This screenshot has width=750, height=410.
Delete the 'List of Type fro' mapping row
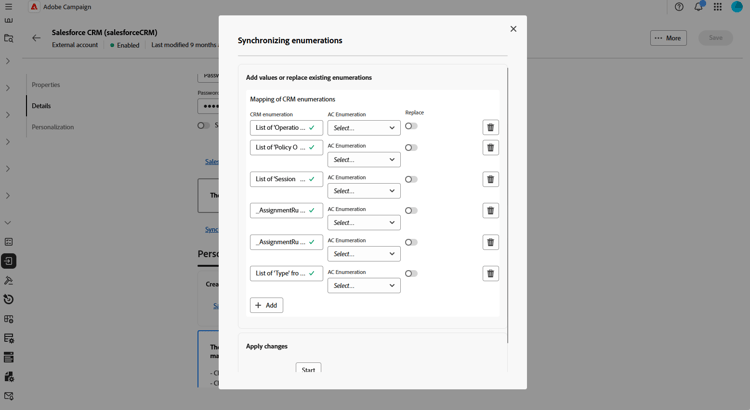[490, 274]
